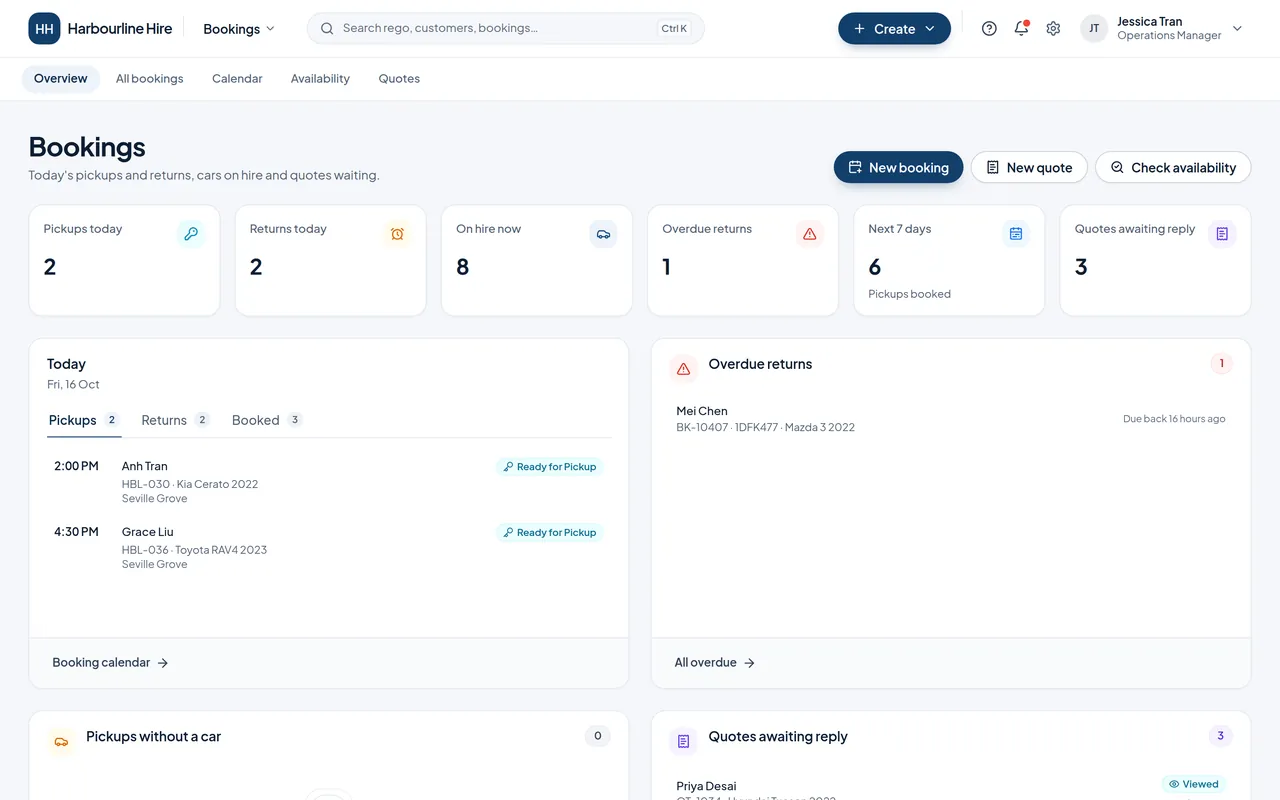Click the search magnifier icon
This screenshot has height=800, width=1280.
coord(327,29)
